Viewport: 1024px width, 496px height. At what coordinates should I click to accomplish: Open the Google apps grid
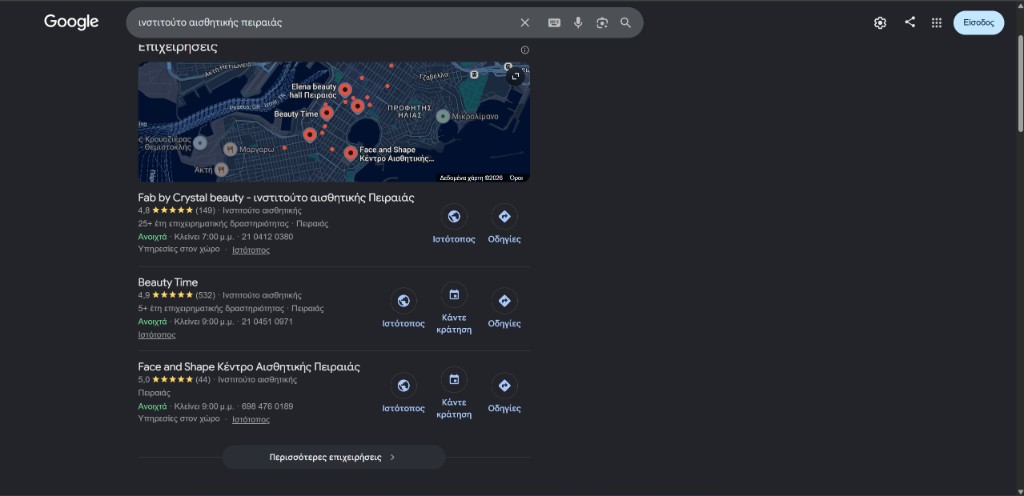pyautogui.click(x=936, y=23)
